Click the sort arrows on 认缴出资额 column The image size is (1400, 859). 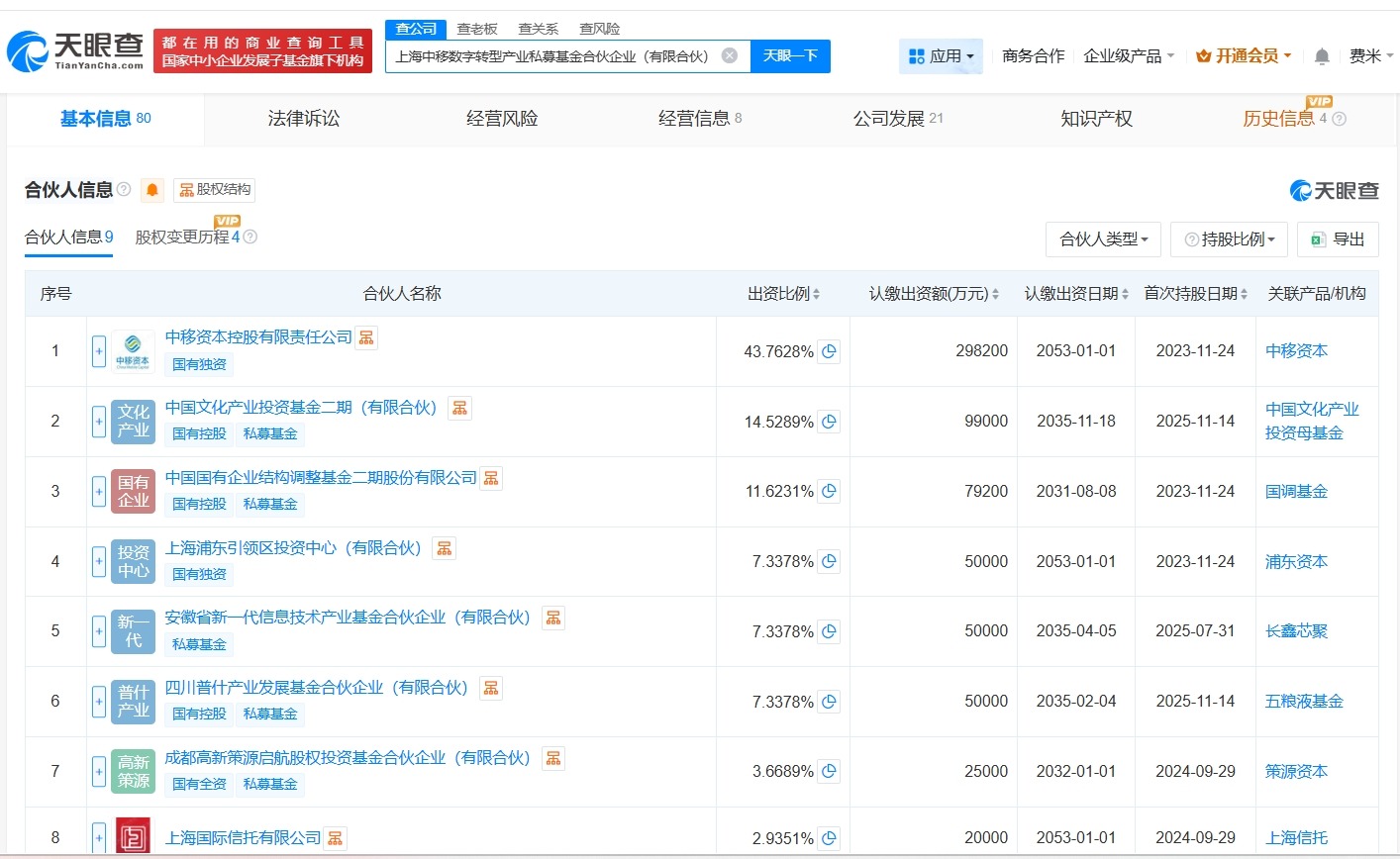996,293
